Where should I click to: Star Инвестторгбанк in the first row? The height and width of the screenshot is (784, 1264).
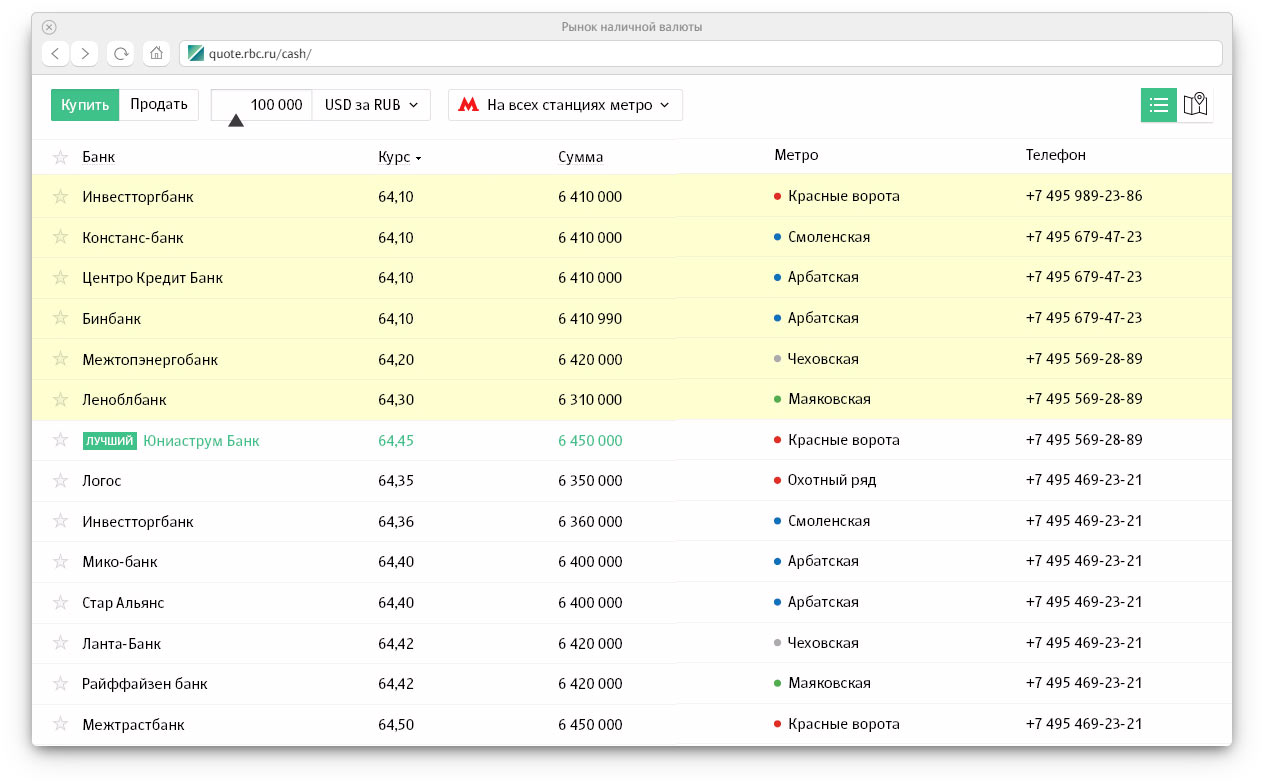point(61,197)
